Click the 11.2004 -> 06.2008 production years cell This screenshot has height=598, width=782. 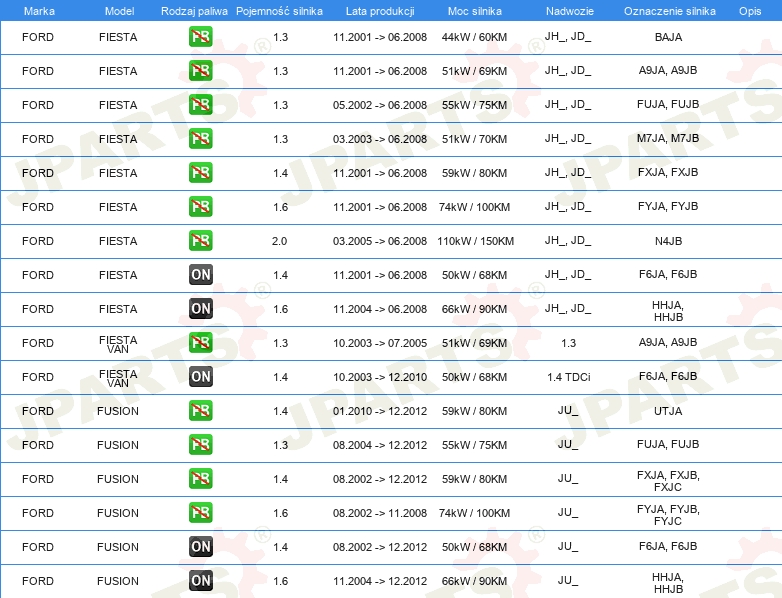tap(380, 309)
